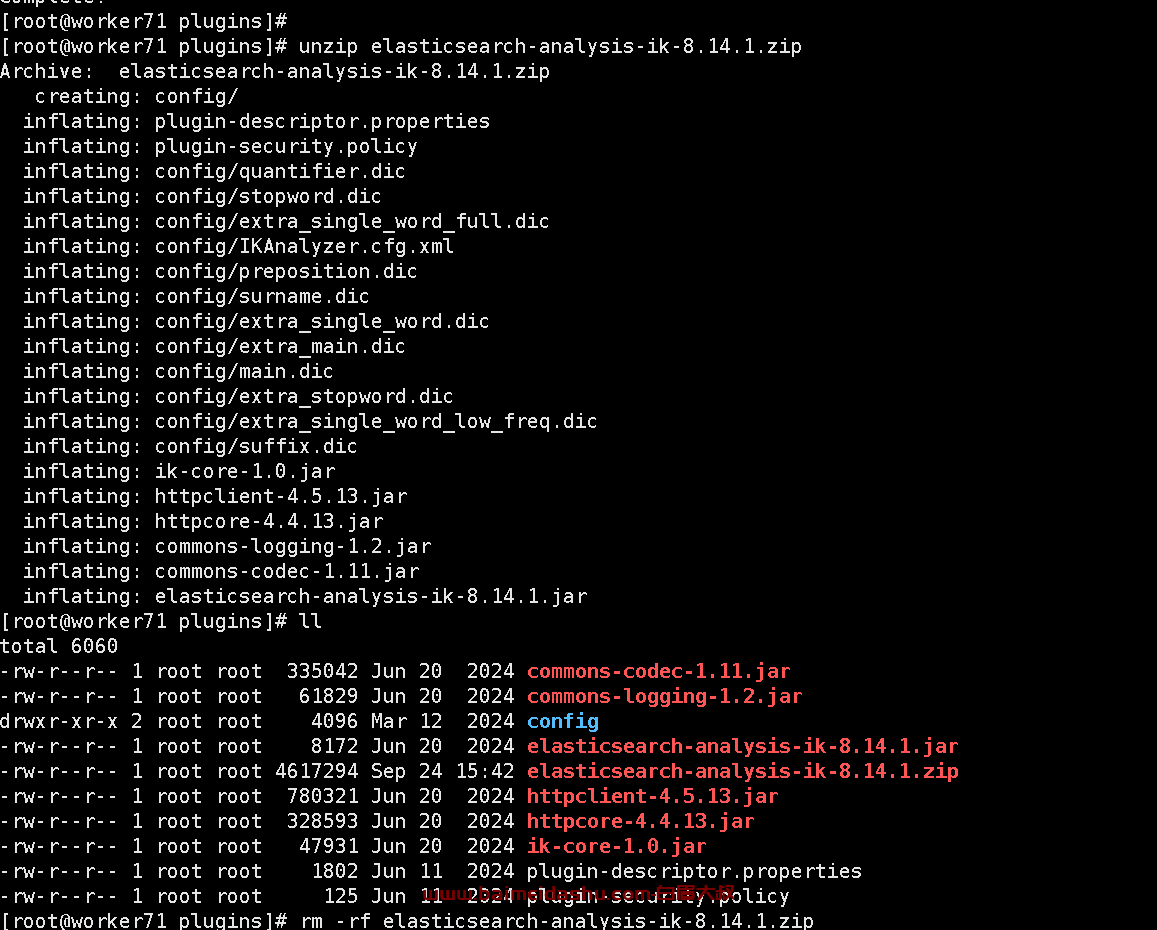Click config/extra_single_word_low_freq.dic output line
The image size is (1157, 930).
pos(310,421)
